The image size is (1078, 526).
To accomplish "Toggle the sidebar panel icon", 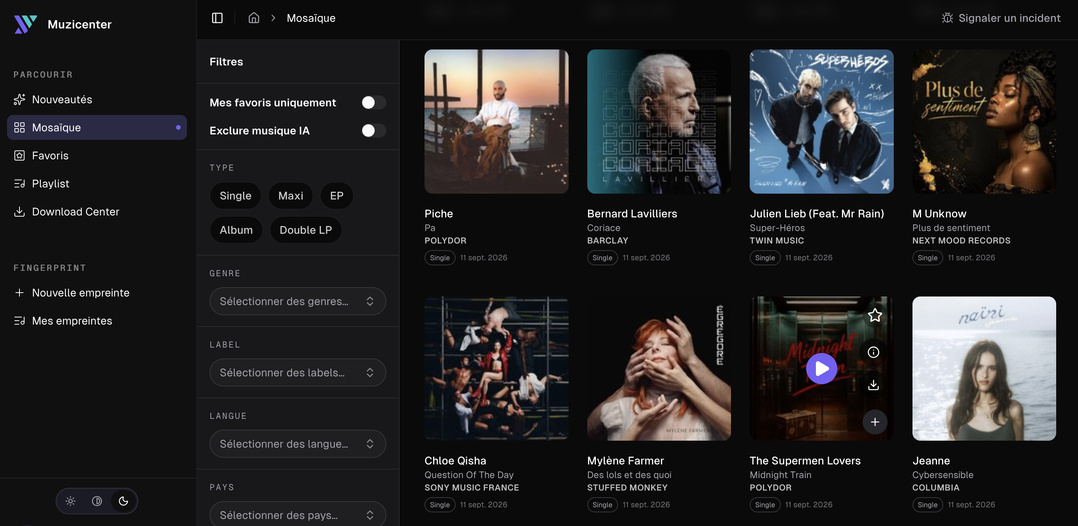I will click(x=217, y=18).
